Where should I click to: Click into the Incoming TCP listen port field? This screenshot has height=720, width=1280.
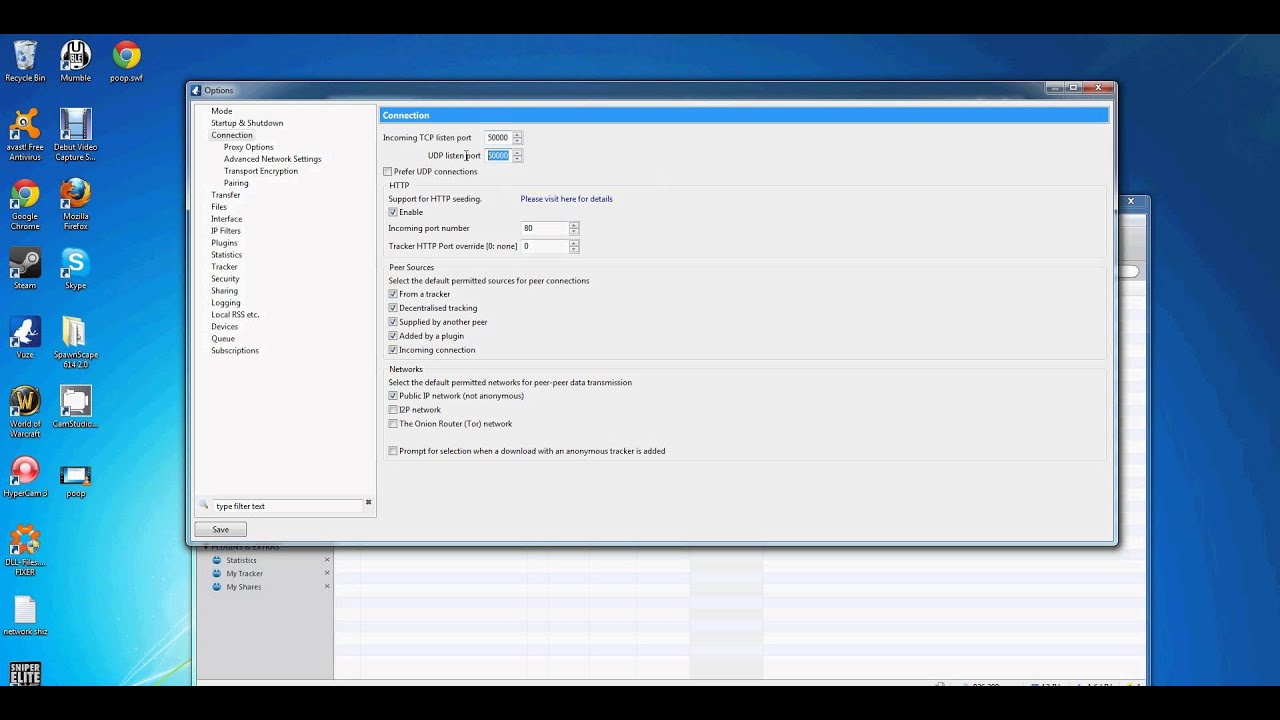point(498,137)
